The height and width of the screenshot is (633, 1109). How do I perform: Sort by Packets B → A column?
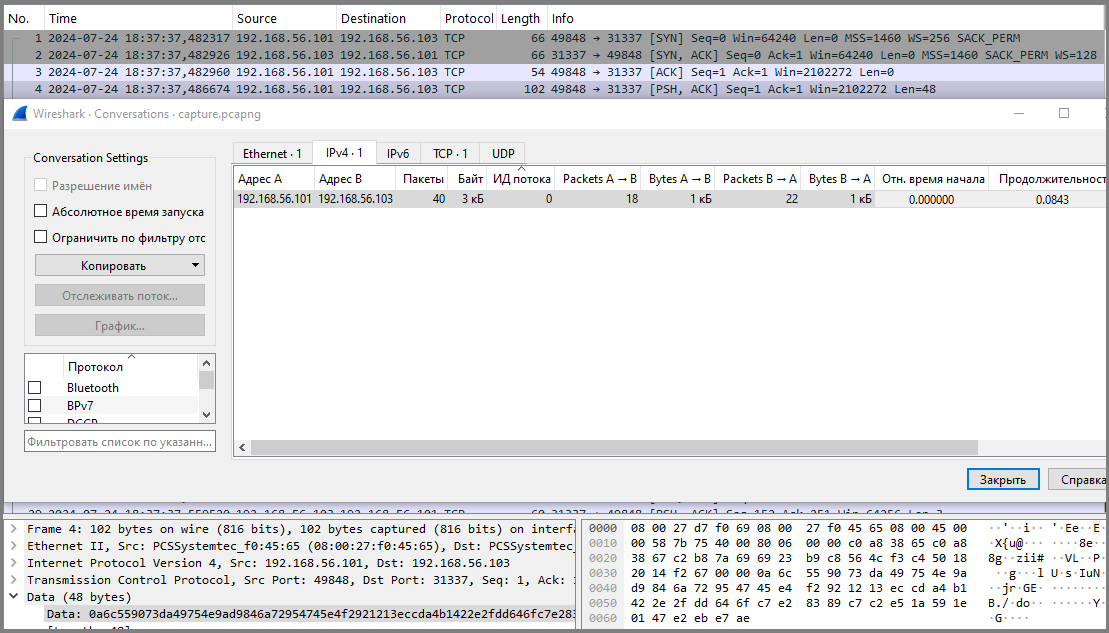click(759, 179)
